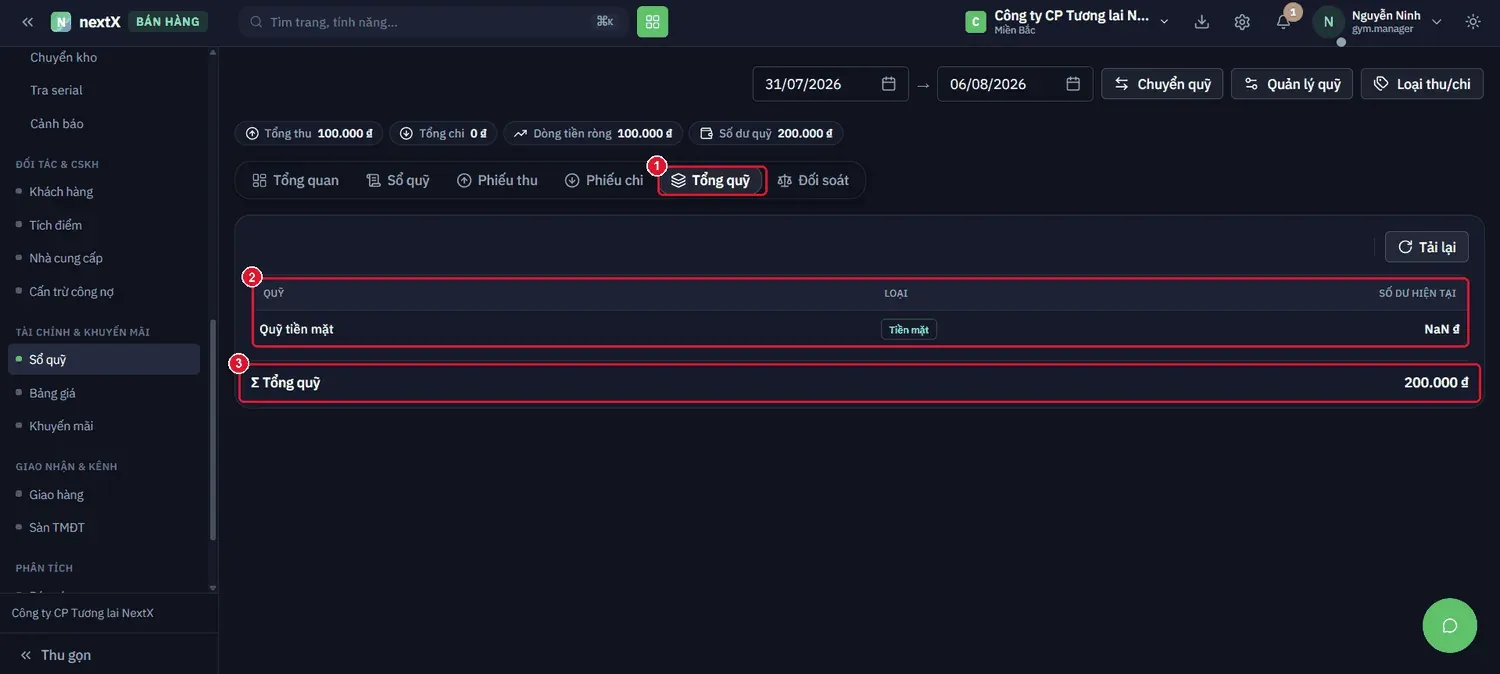The width and height of the screenshot is (1500, 674).
Task: Open Nhà cung cấp in the sidebar
Action: tap(66, 258)
